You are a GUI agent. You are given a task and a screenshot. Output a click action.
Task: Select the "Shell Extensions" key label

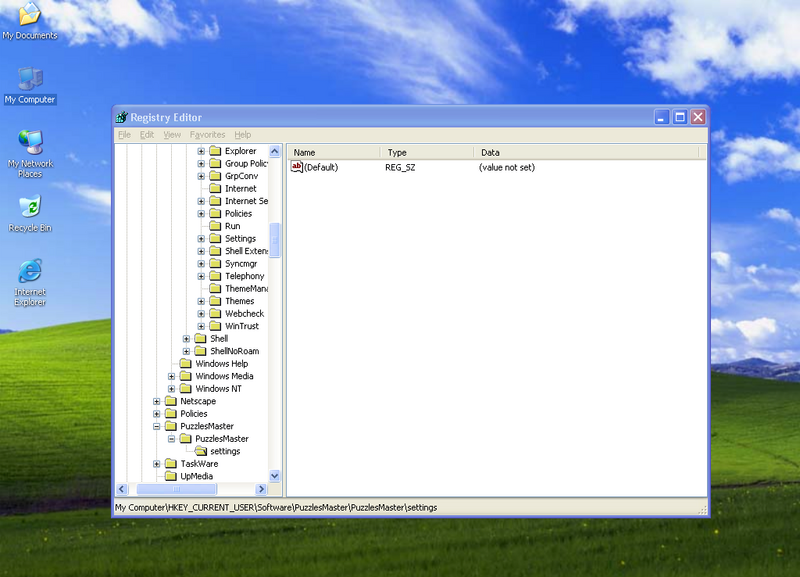click(246, 251)
